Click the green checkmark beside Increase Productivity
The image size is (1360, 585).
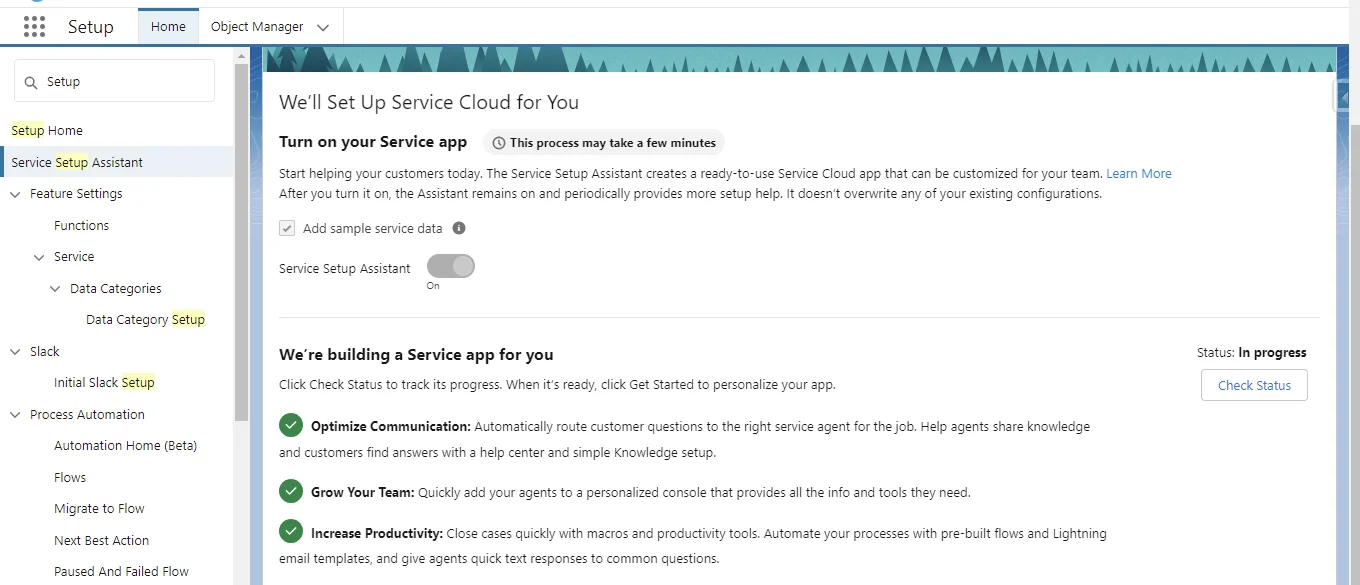[x=290, y=531]
